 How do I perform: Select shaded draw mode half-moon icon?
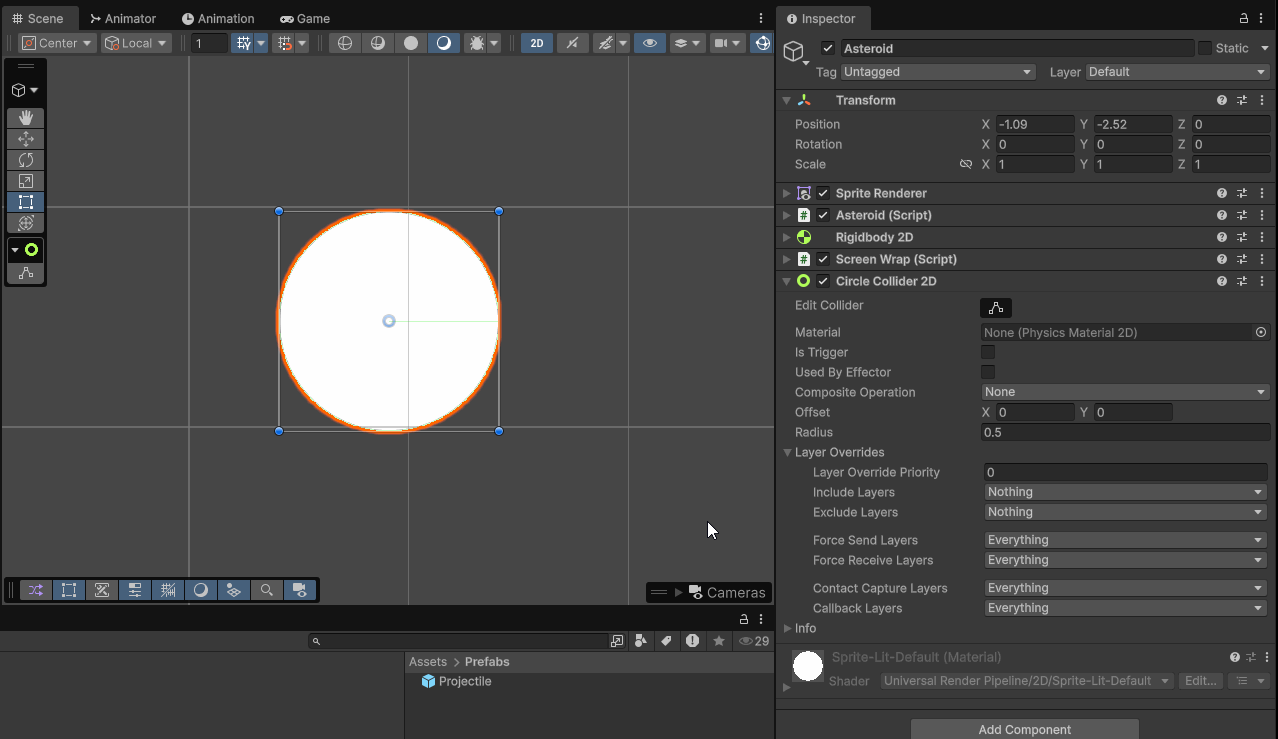point(444,43)
